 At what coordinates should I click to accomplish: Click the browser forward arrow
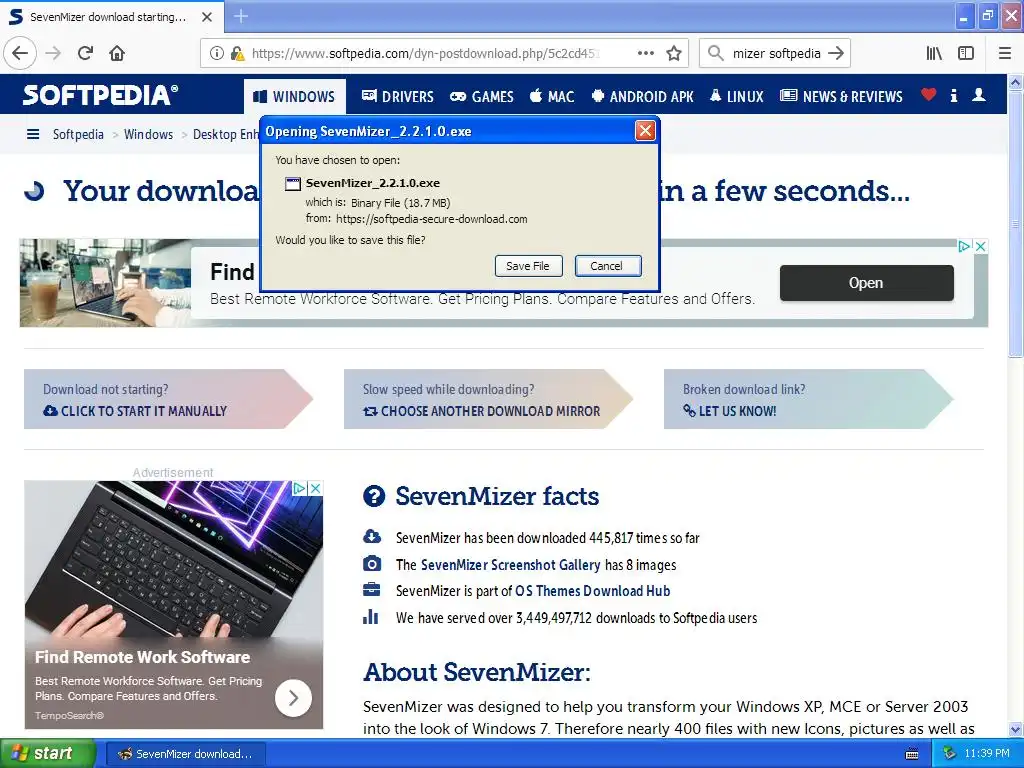click(x=54, y=53)
